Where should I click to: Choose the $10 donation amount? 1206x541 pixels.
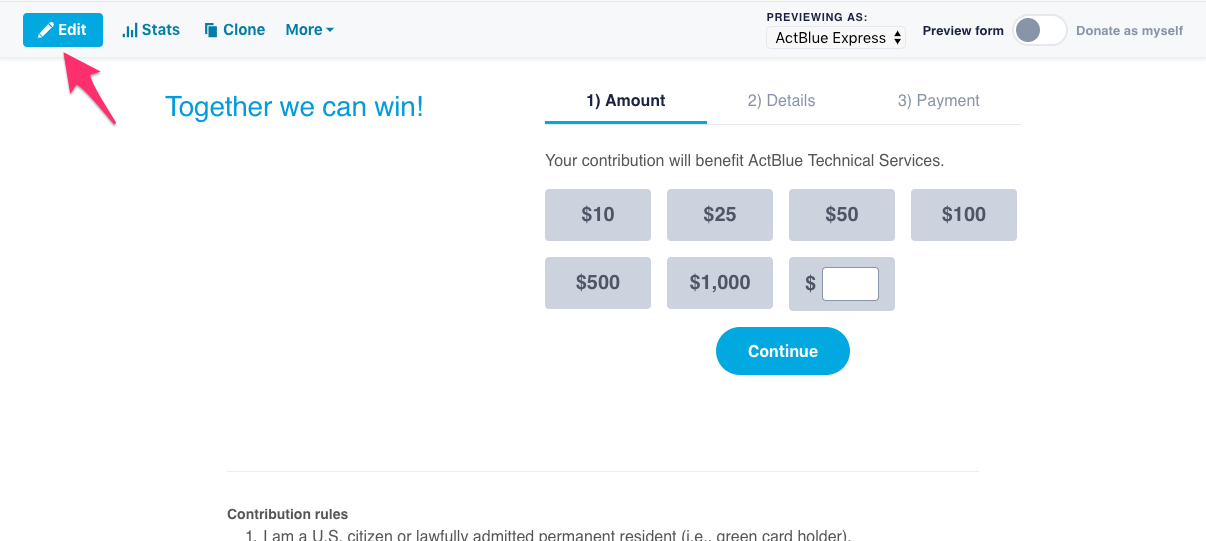point(598,215)
